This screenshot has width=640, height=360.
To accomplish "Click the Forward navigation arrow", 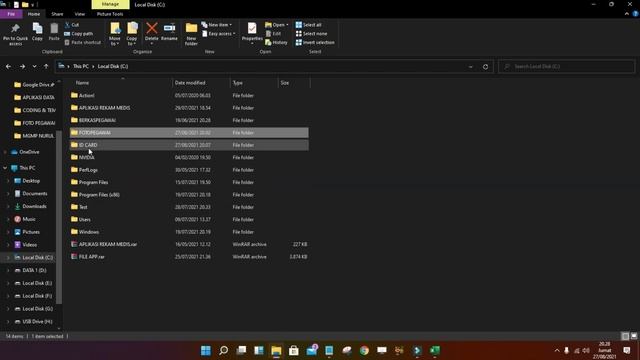I will pyautogui.click(x=22, y=66).
